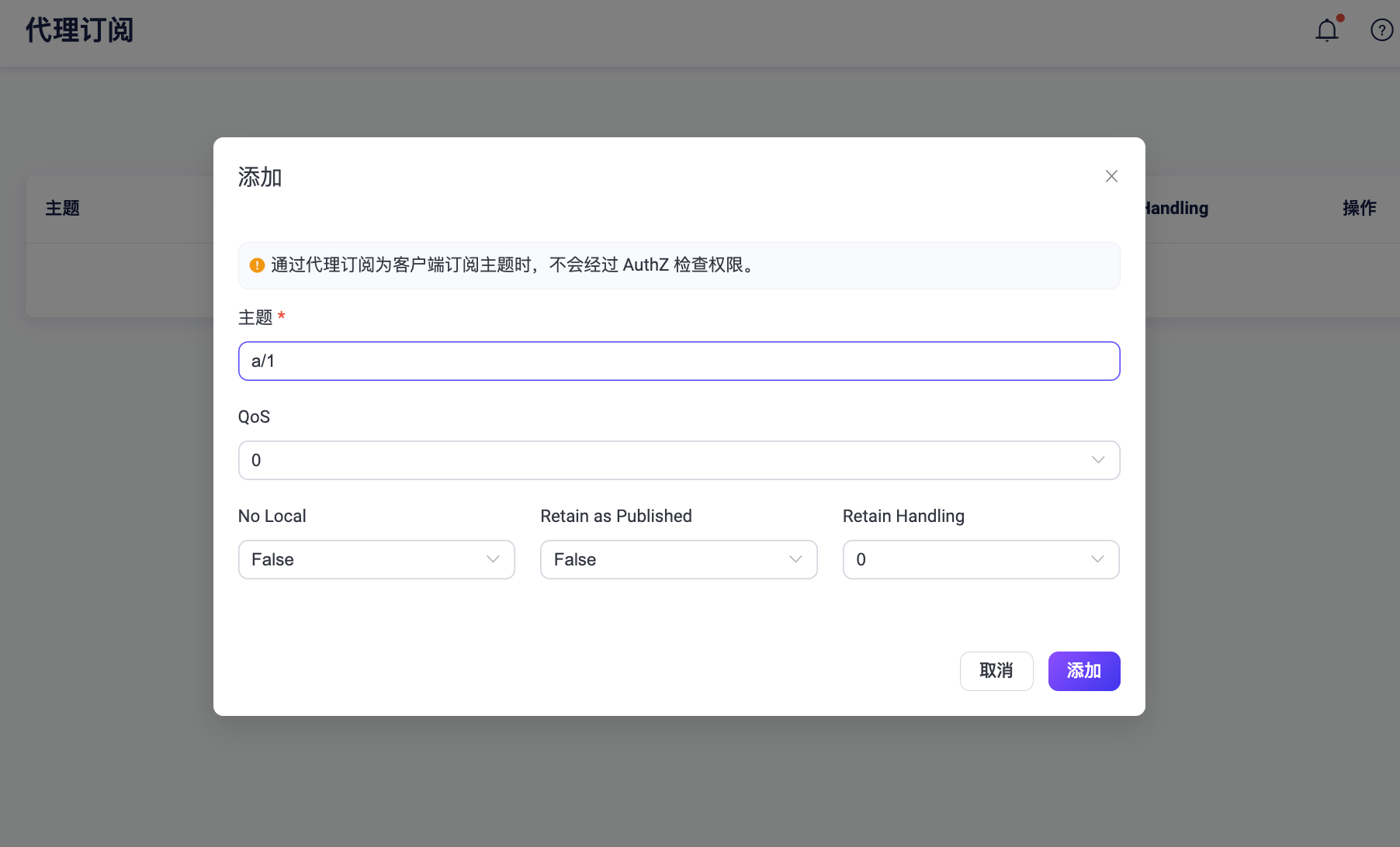Viewport: 1400px width, 847px height.
Task: Click the 操作 column header
Action: tap(1359, 208)
